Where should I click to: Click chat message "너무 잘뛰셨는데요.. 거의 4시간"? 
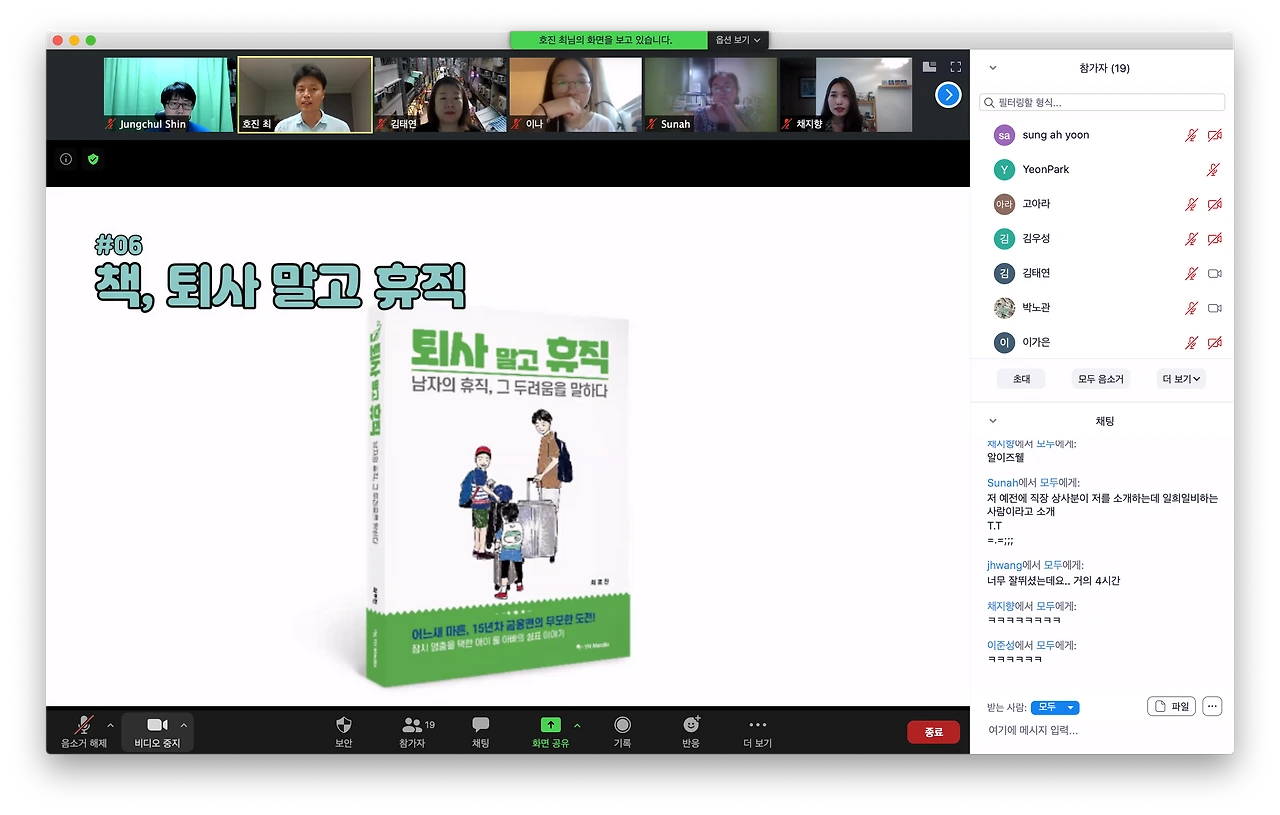[1053, 581]
